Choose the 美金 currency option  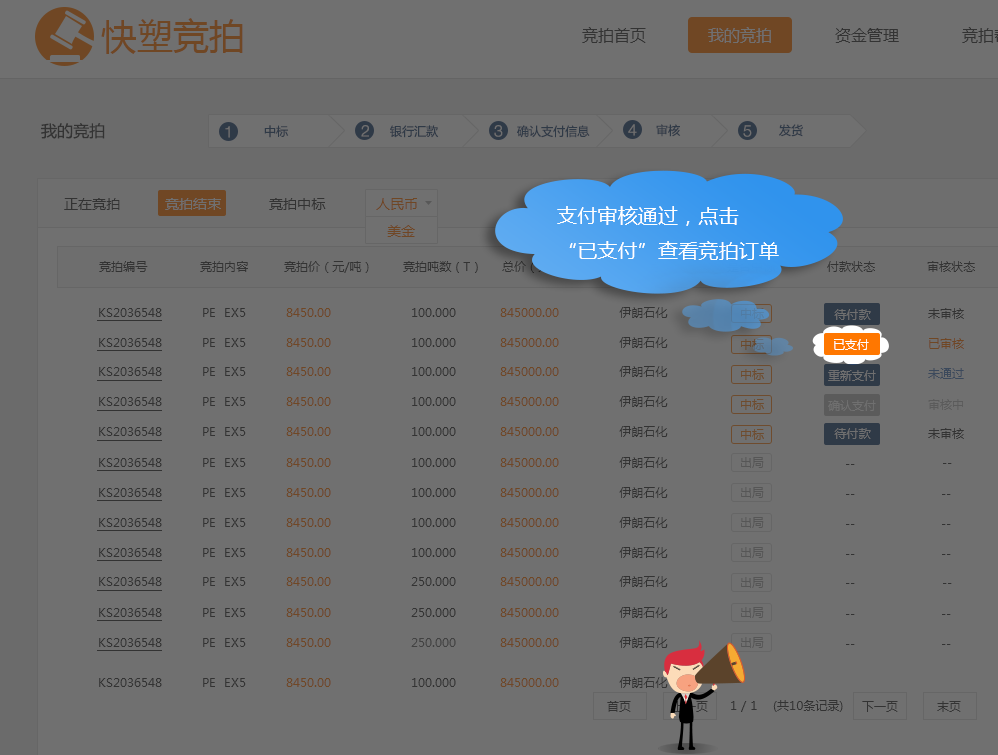click(x=402, y=231)
